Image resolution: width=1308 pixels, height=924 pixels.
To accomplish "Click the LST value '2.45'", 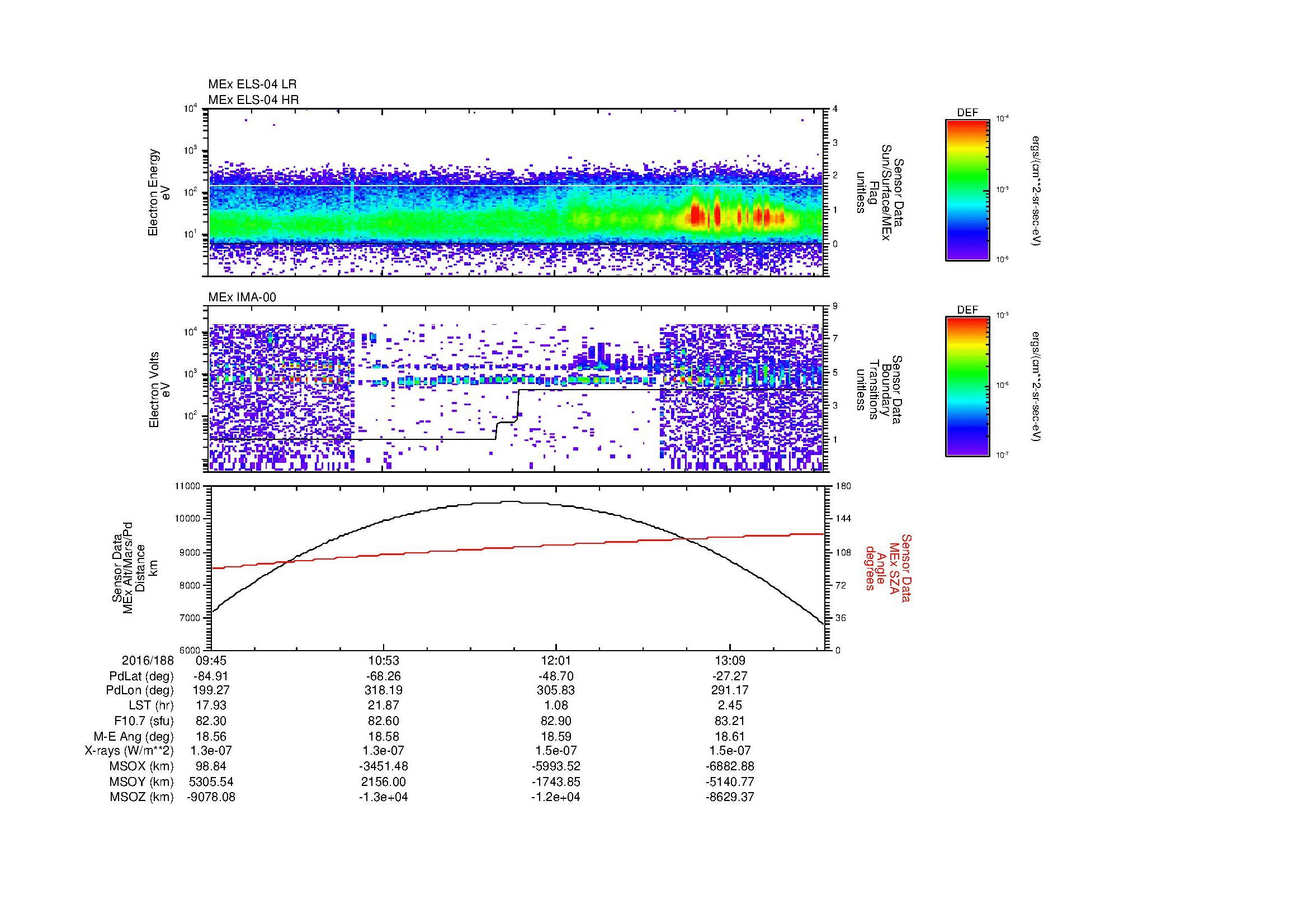I will coord(730,706).
